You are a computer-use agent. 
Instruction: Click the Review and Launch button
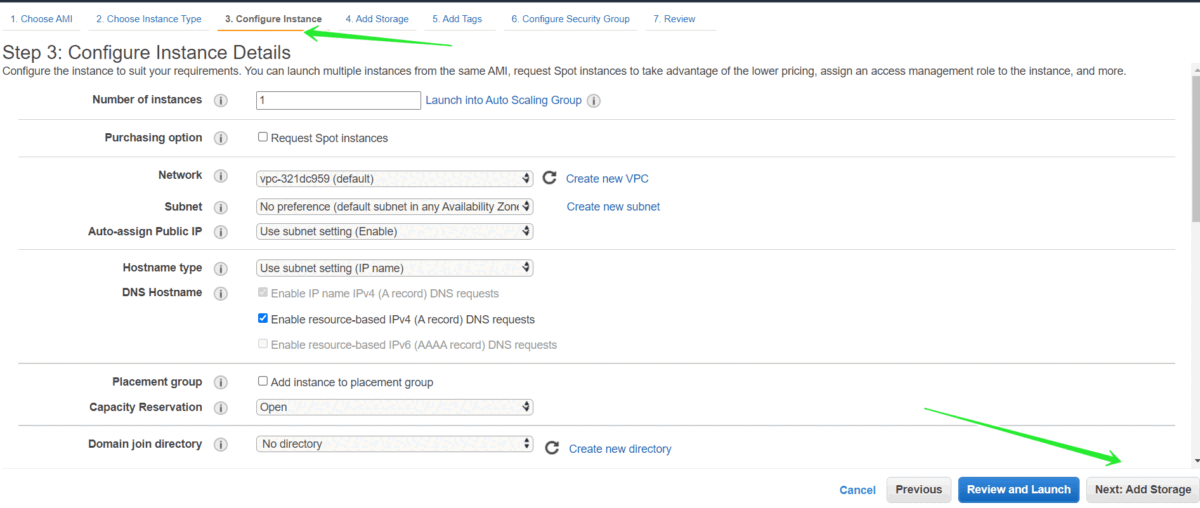pos(1018,489)
